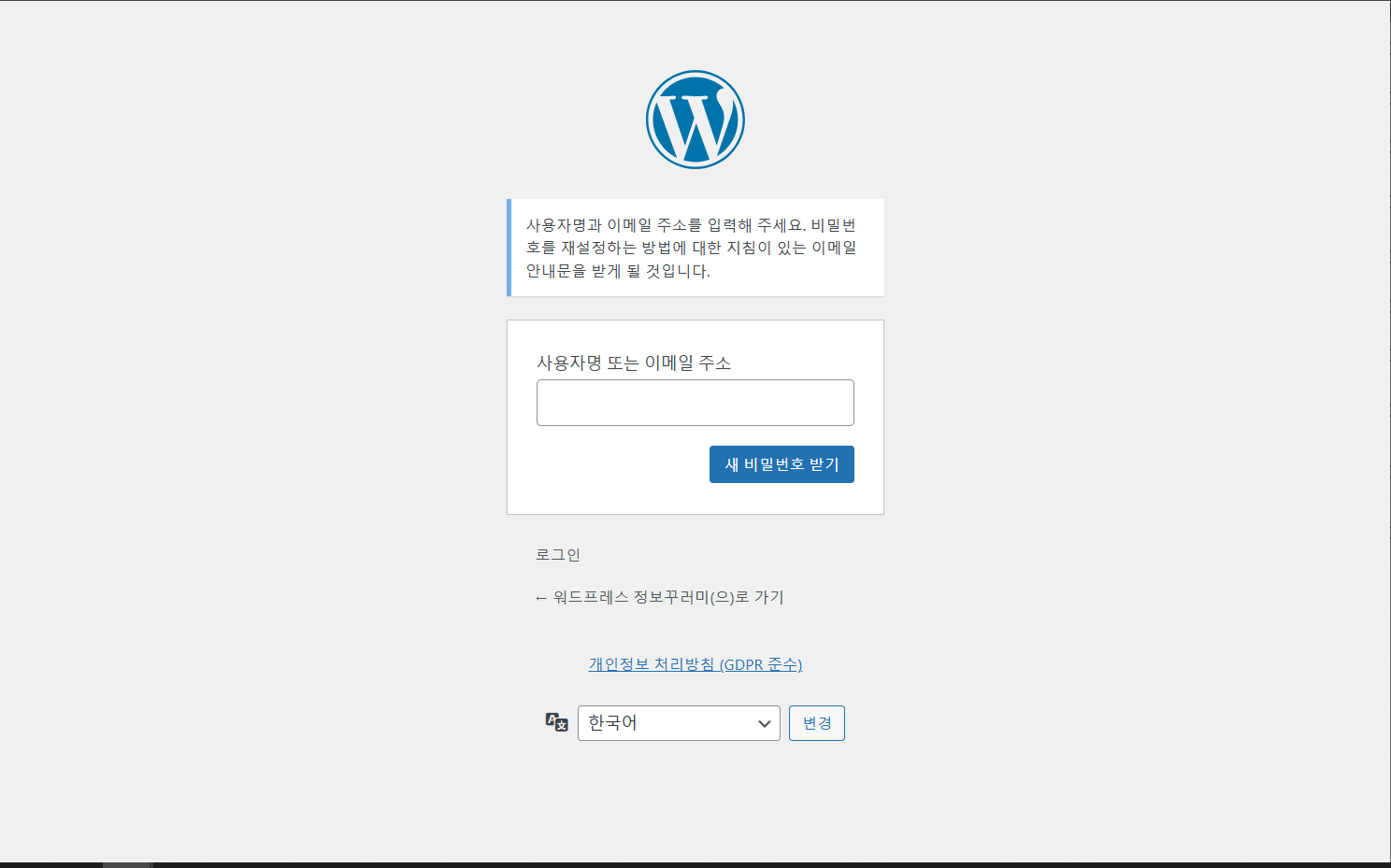Click the 변경 button
Viewport: 1391px width, 868px height.
817,723
